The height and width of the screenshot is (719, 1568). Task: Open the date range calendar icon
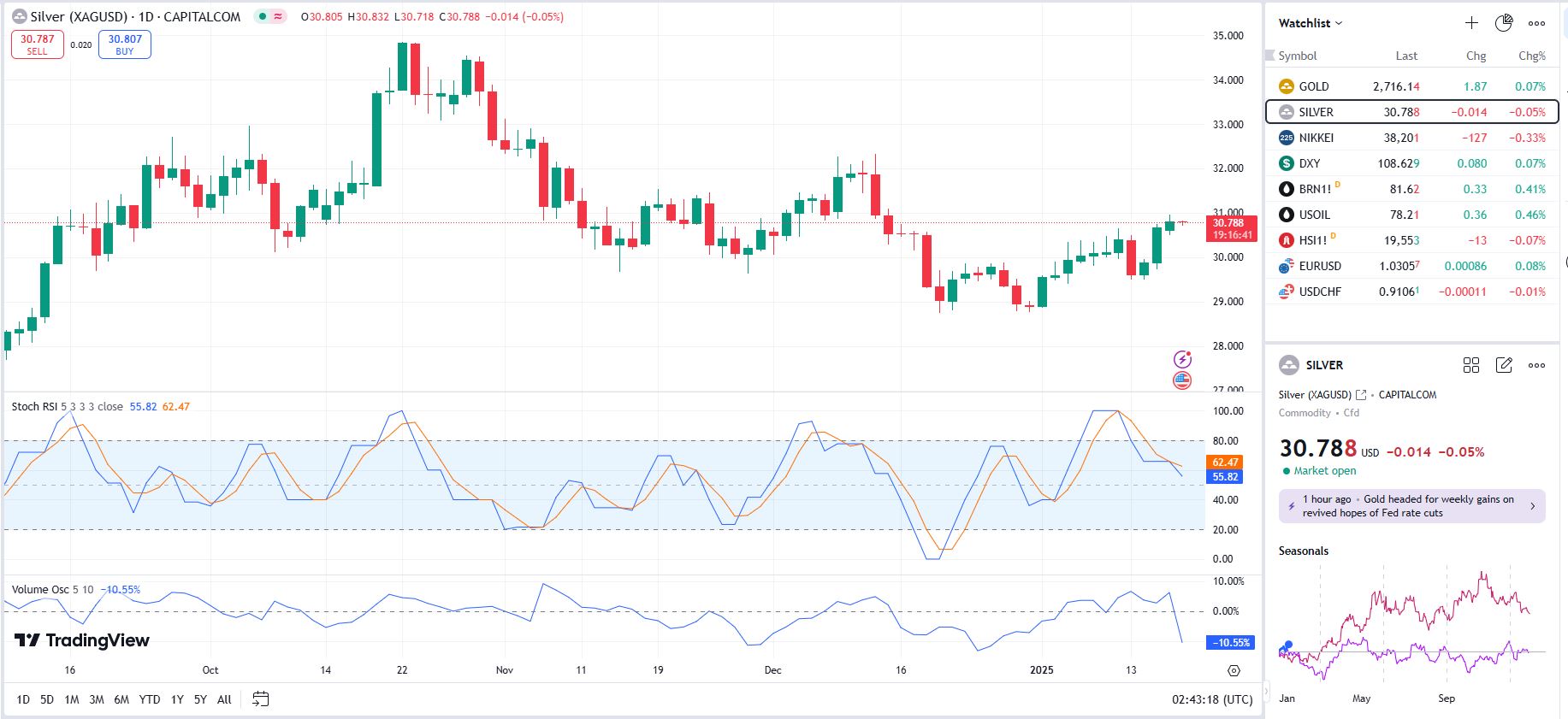pyautogui.click(x=261, y=699)
